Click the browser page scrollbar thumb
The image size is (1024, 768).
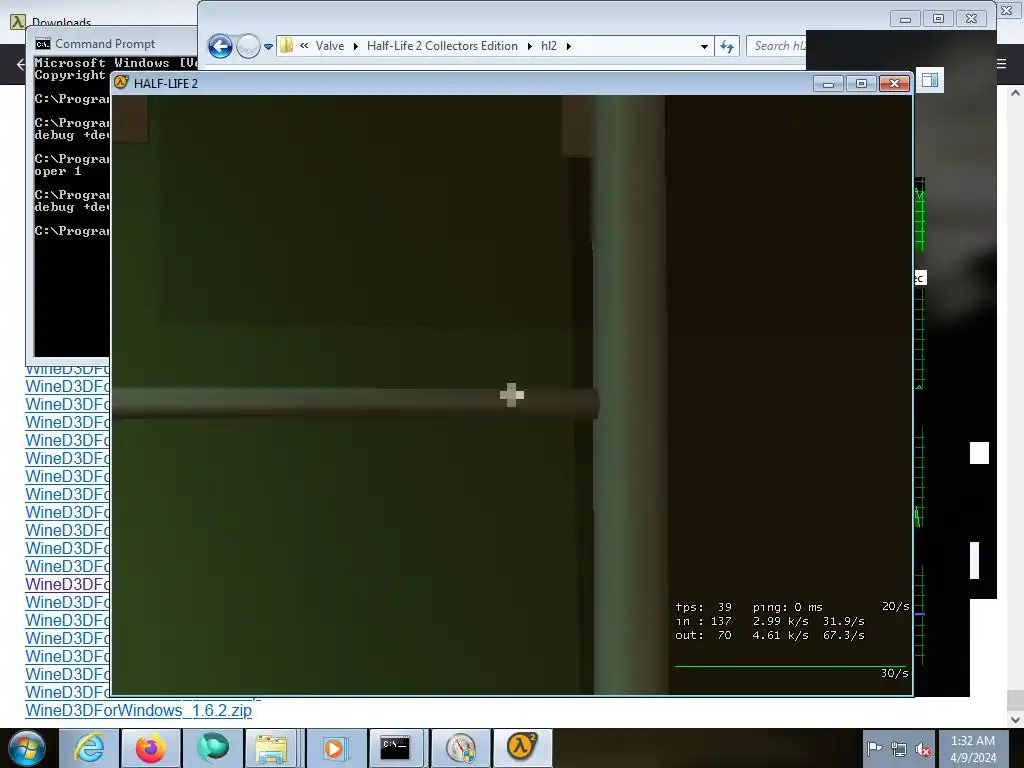tap(1015, 701)
